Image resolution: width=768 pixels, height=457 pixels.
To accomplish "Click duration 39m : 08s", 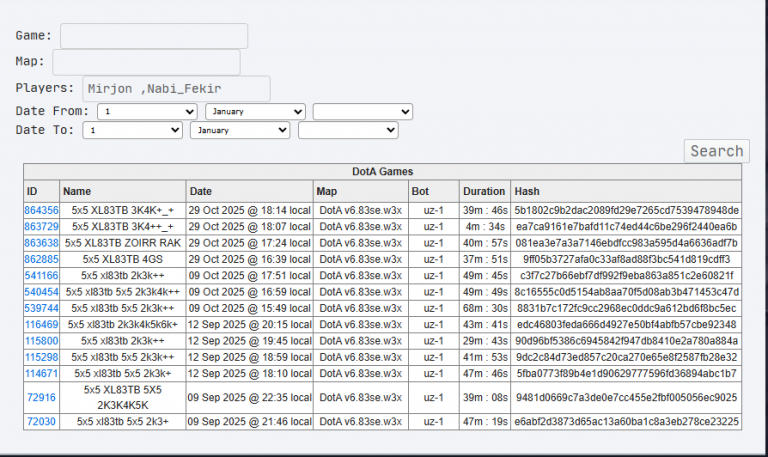I will (485, 397).
